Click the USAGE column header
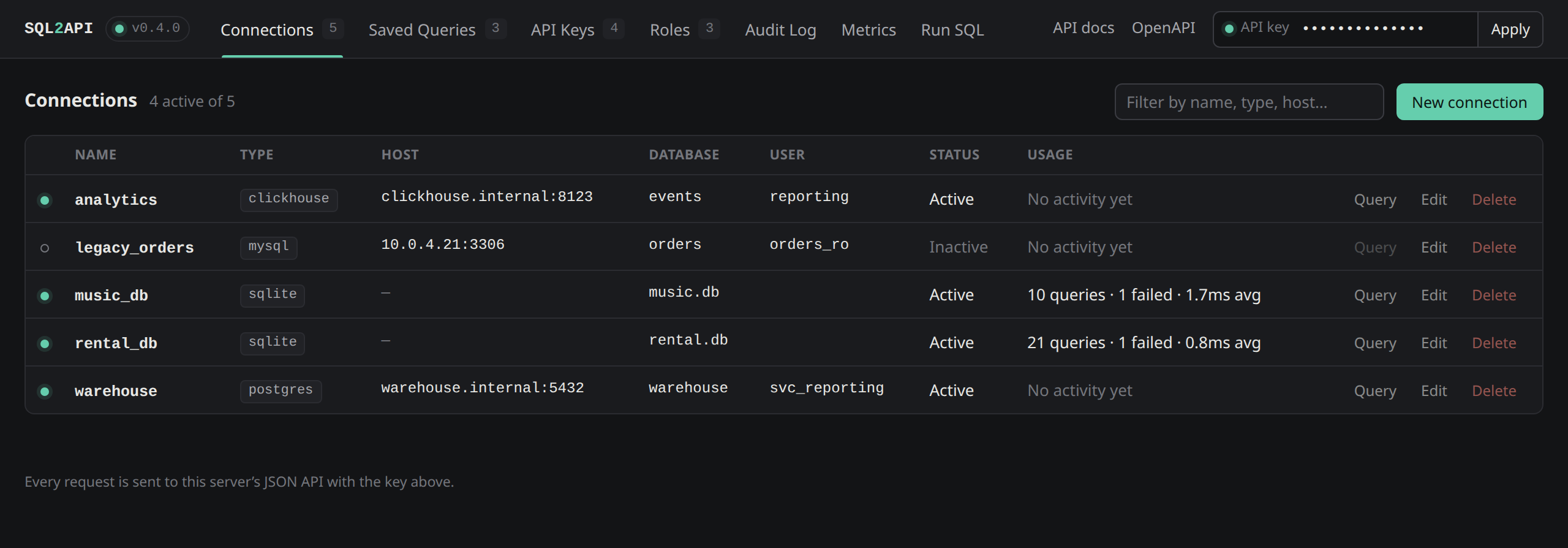Image resolution: width=1568 pixels, height=548 pixels. (x=1050, y=154)
